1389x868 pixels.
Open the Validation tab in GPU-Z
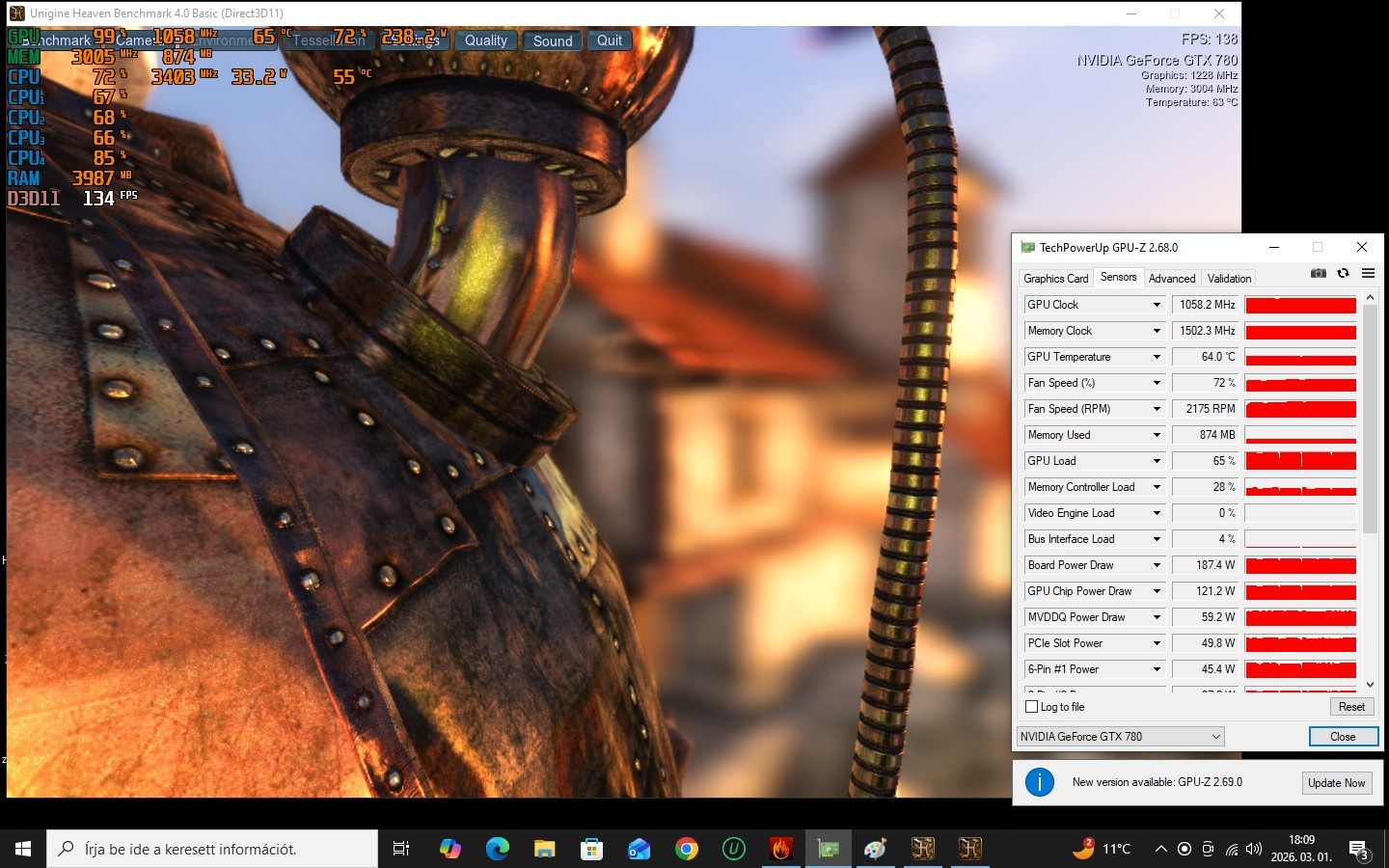(x=1229, y=279)
